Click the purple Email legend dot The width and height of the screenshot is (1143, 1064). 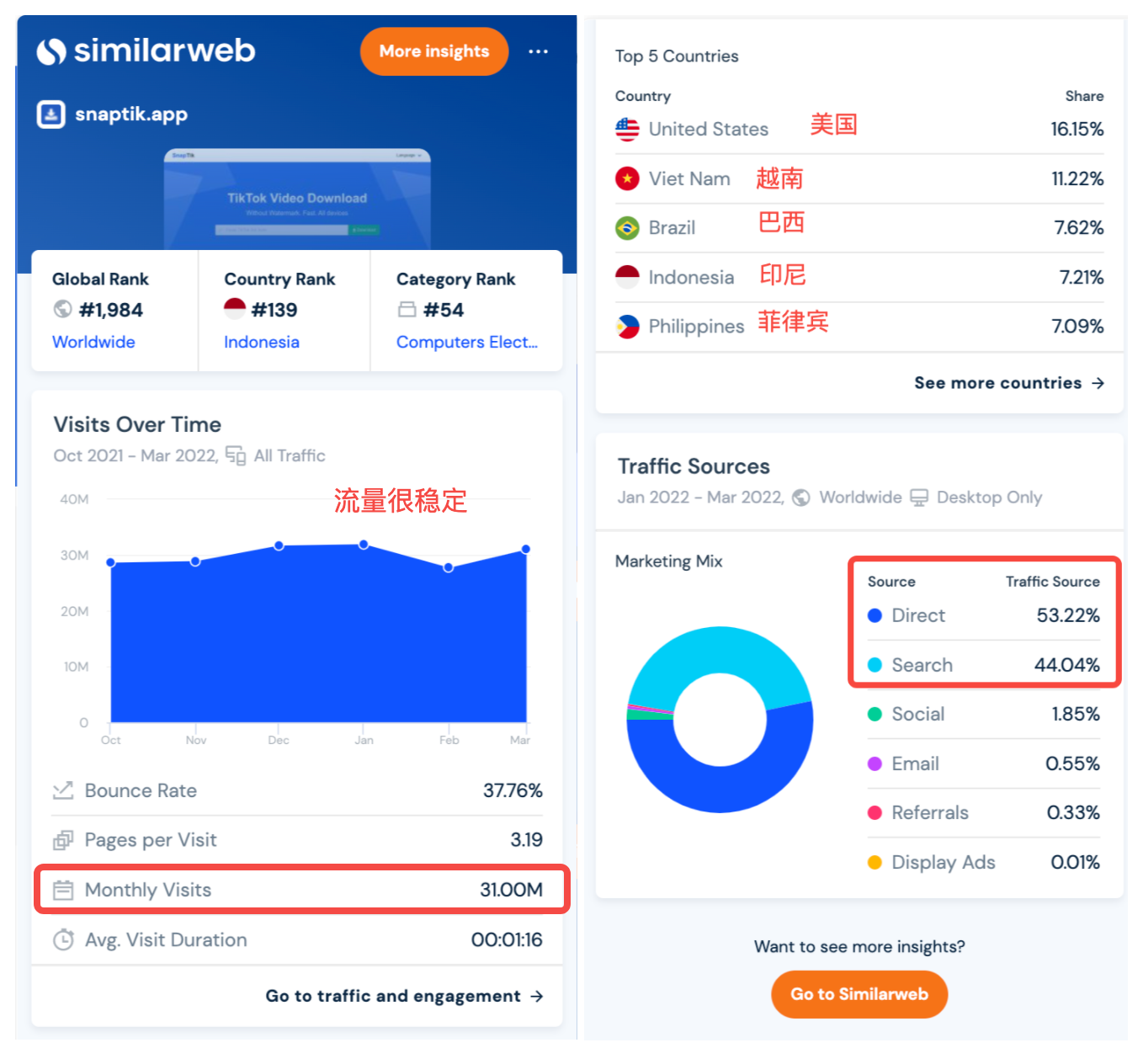pos(875,763)
